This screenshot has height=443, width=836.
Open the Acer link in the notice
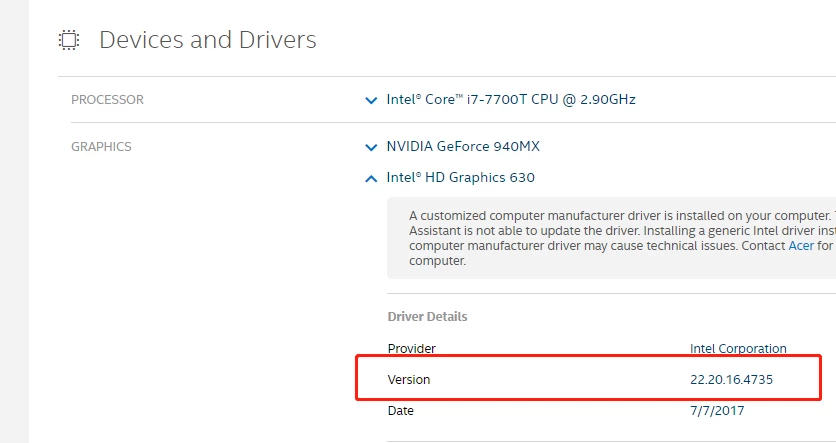pos(801,246)
